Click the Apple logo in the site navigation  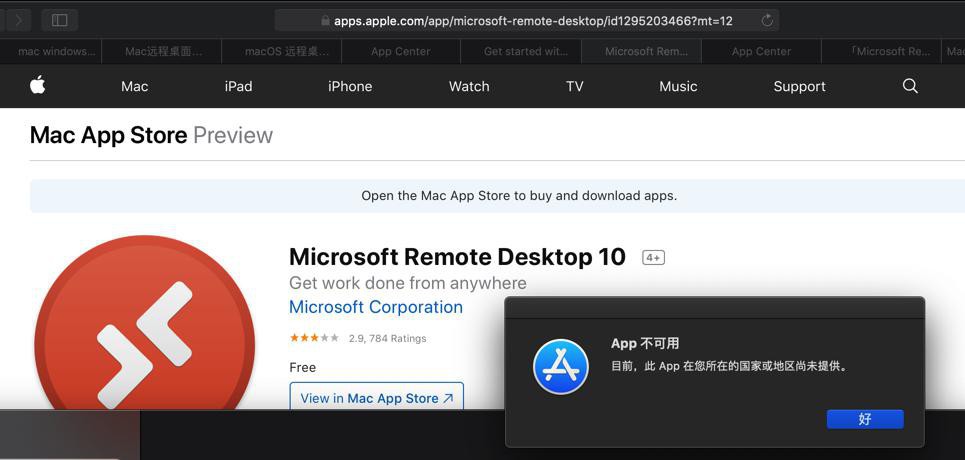click(x=38, y=85)
